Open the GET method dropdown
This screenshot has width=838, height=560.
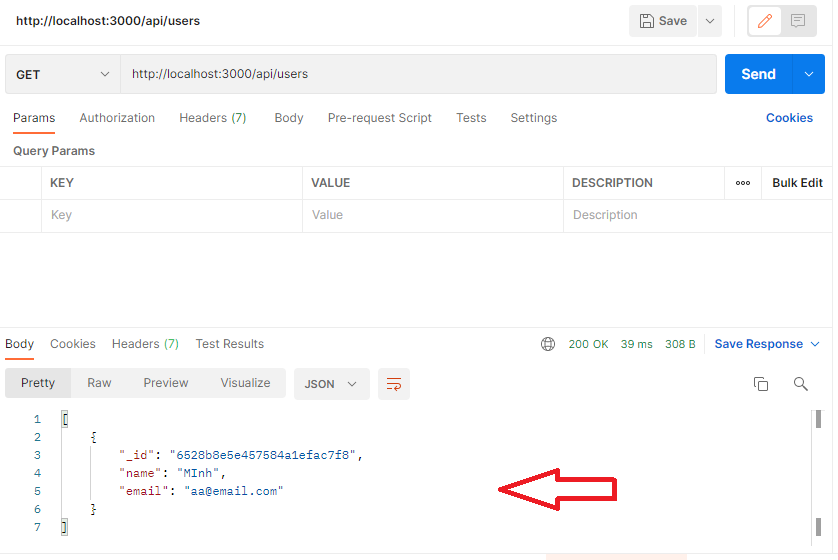63,74
